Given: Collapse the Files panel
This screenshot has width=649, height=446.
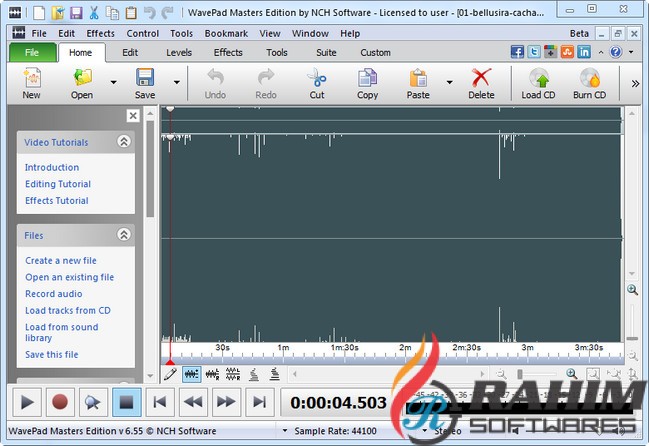Looking at the screenshot, I should (x=124, y=235).
